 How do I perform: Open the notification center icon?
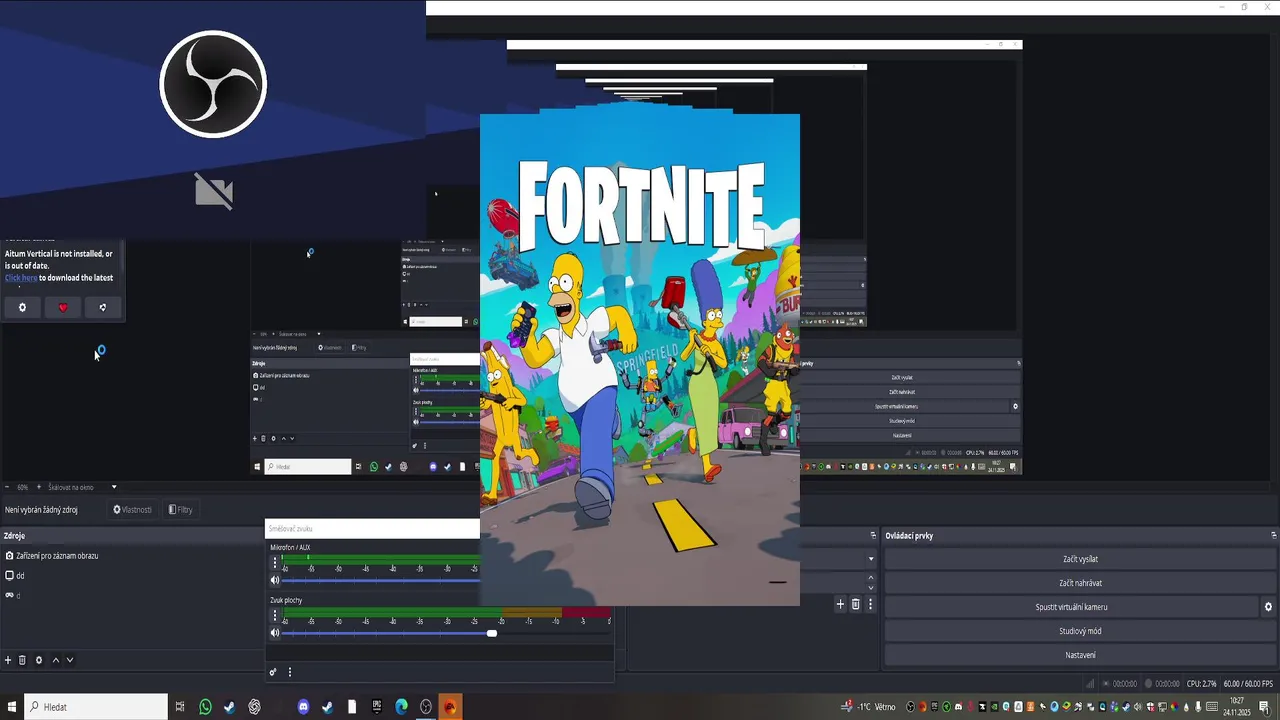point(1265,707)
